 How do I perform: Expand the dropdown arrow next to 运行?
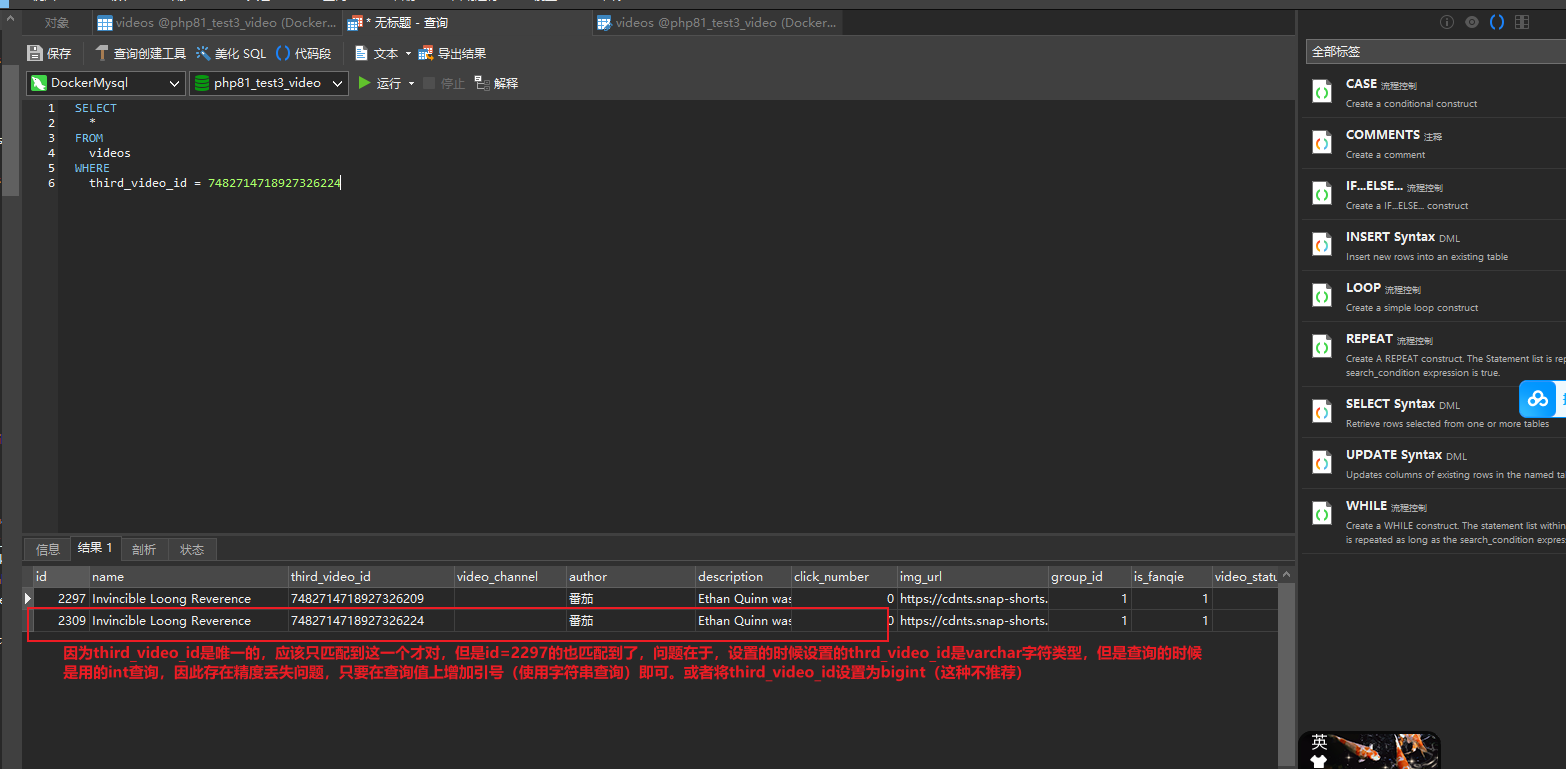coord(411,84)
